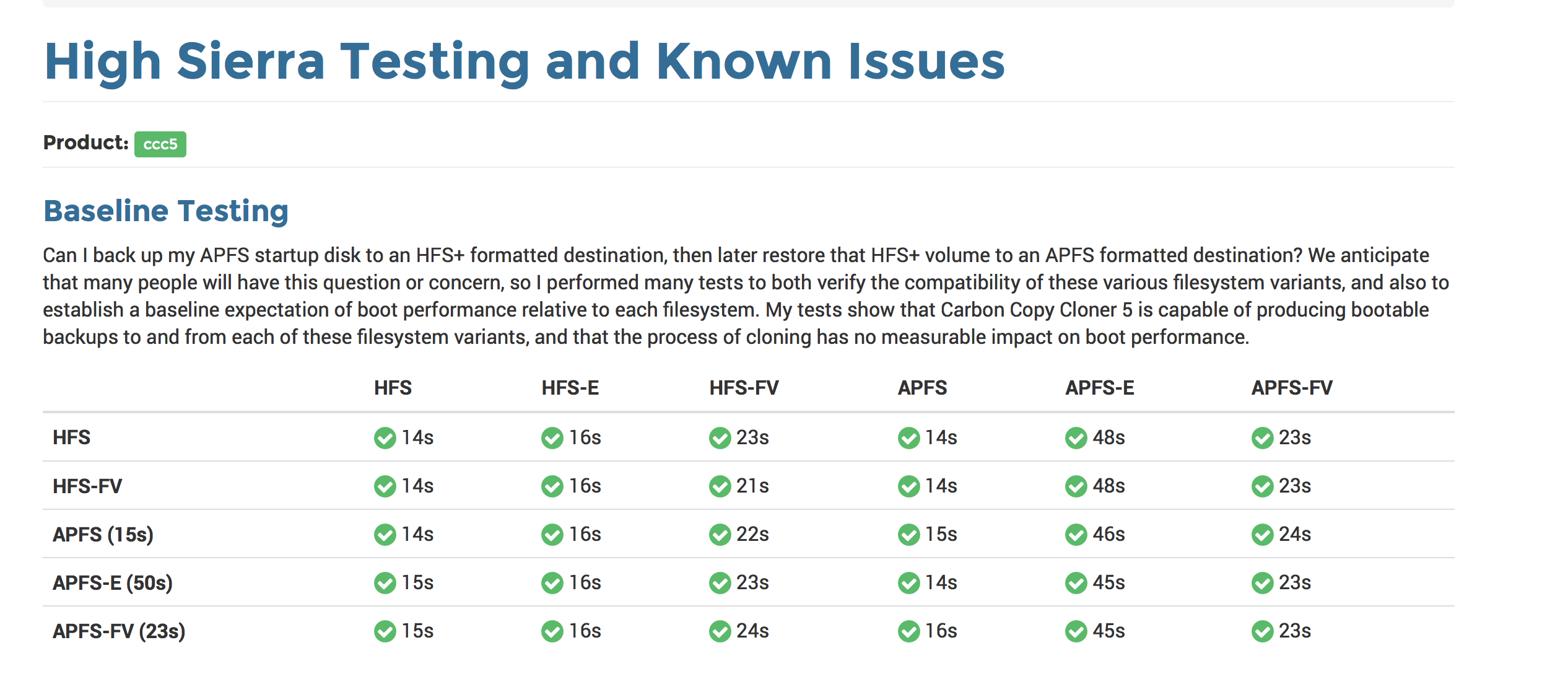Click the HFS-FV row HFS-FV column checkmark
Image resolution: width=1568 pixels, height=684 pixels.
pyautogui.click(x=720, y=486)
